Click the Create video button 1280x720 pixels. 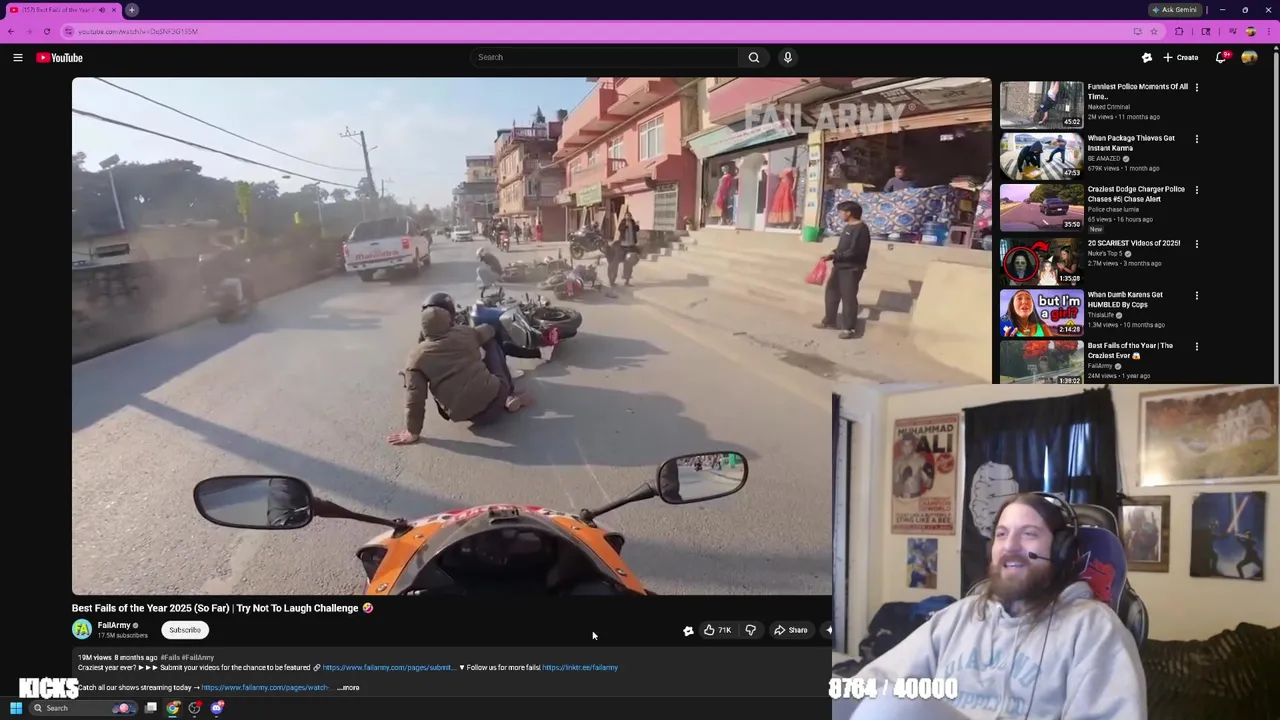click(1181, 58)
